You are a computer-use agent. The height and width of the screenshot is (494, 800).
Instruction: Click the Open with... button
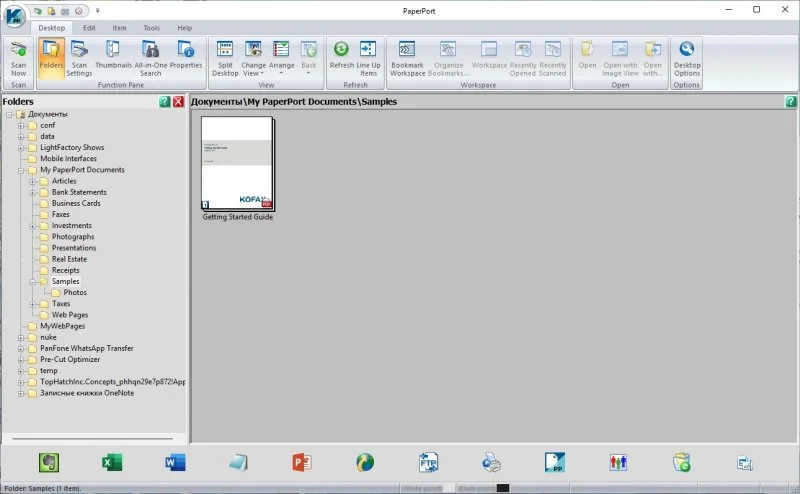pos(653,58)
